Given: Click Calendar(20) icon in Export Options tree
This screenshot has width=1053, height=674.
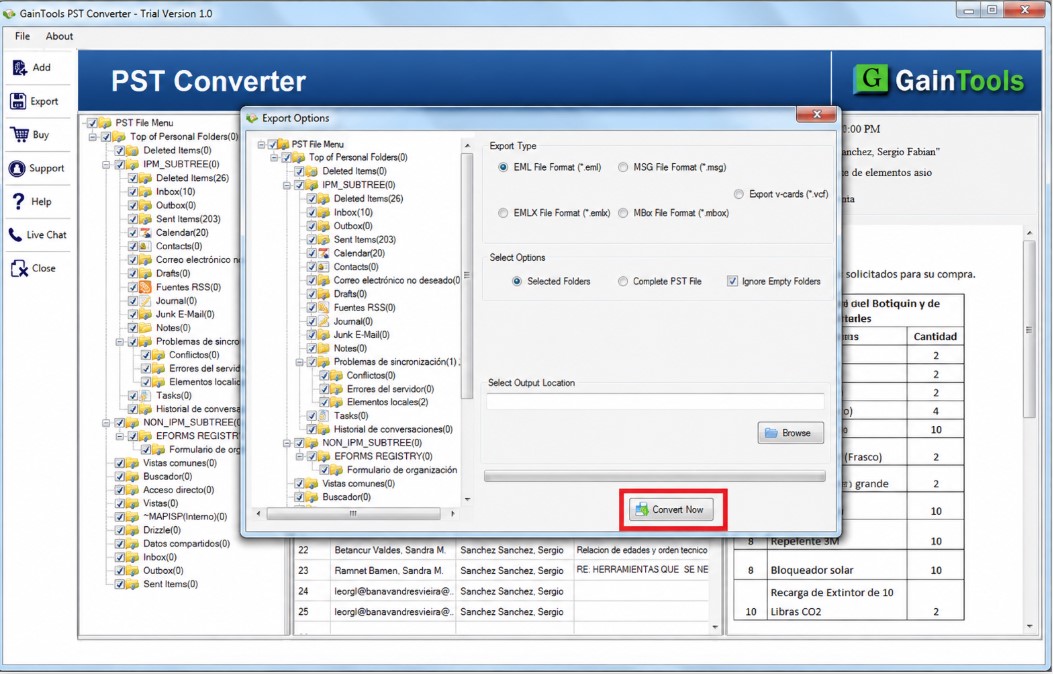Looking at the screenshot, I should click(x=324, y=253).
